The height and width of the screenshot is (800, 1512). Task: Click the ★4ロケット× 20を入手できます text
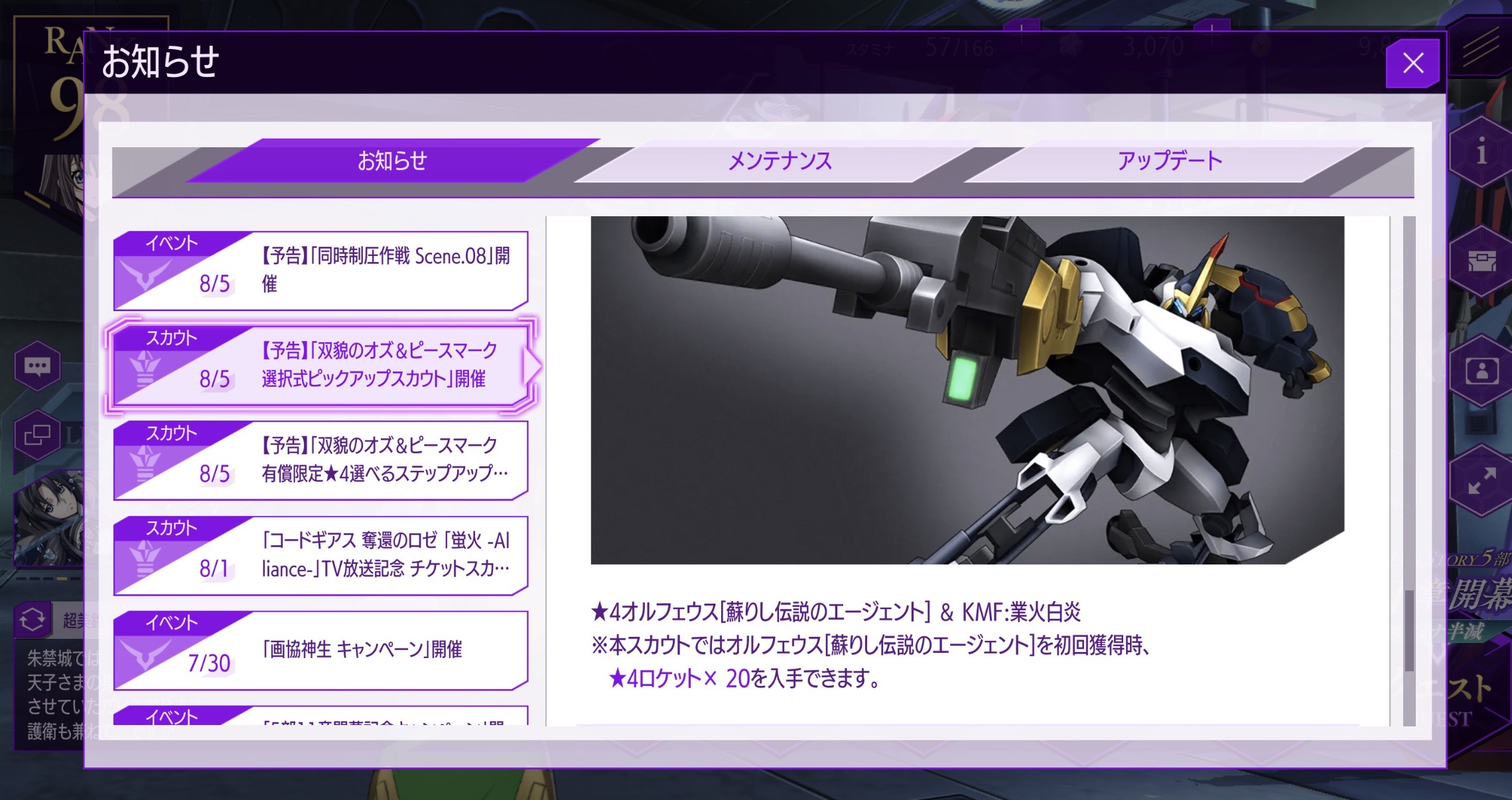pos(744,679)
